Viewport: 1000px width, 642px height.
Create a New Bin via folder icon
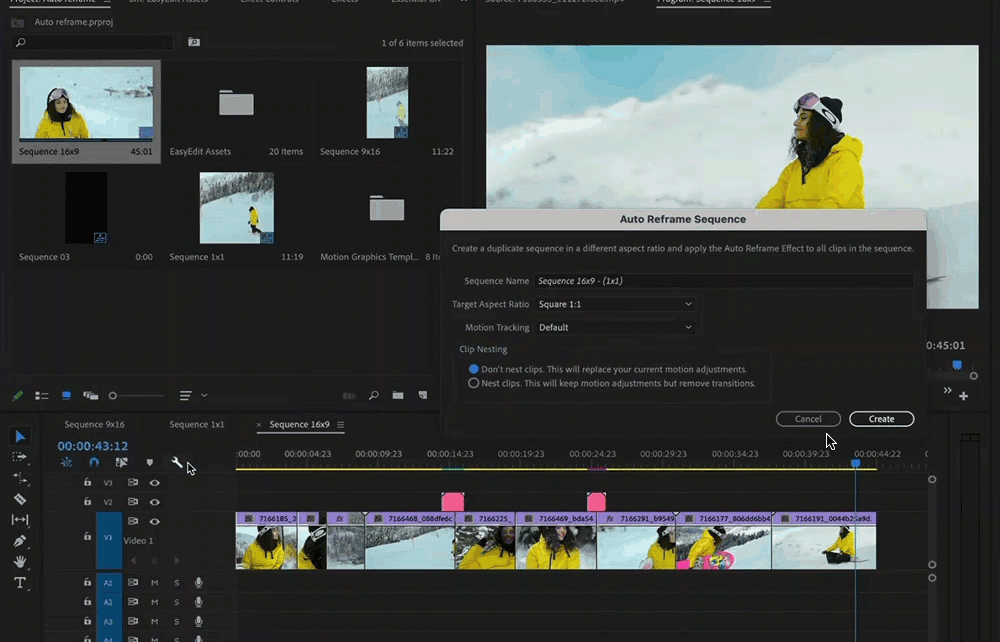[398, 395]
